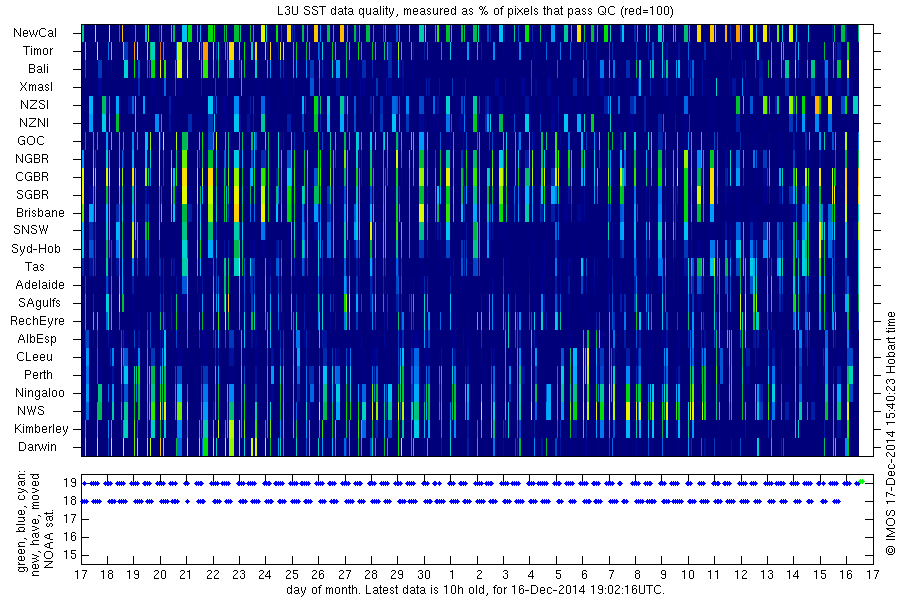Click the AlbEsp region label
The height and width of the screenshot is (600, 900).
pos(37,339)
